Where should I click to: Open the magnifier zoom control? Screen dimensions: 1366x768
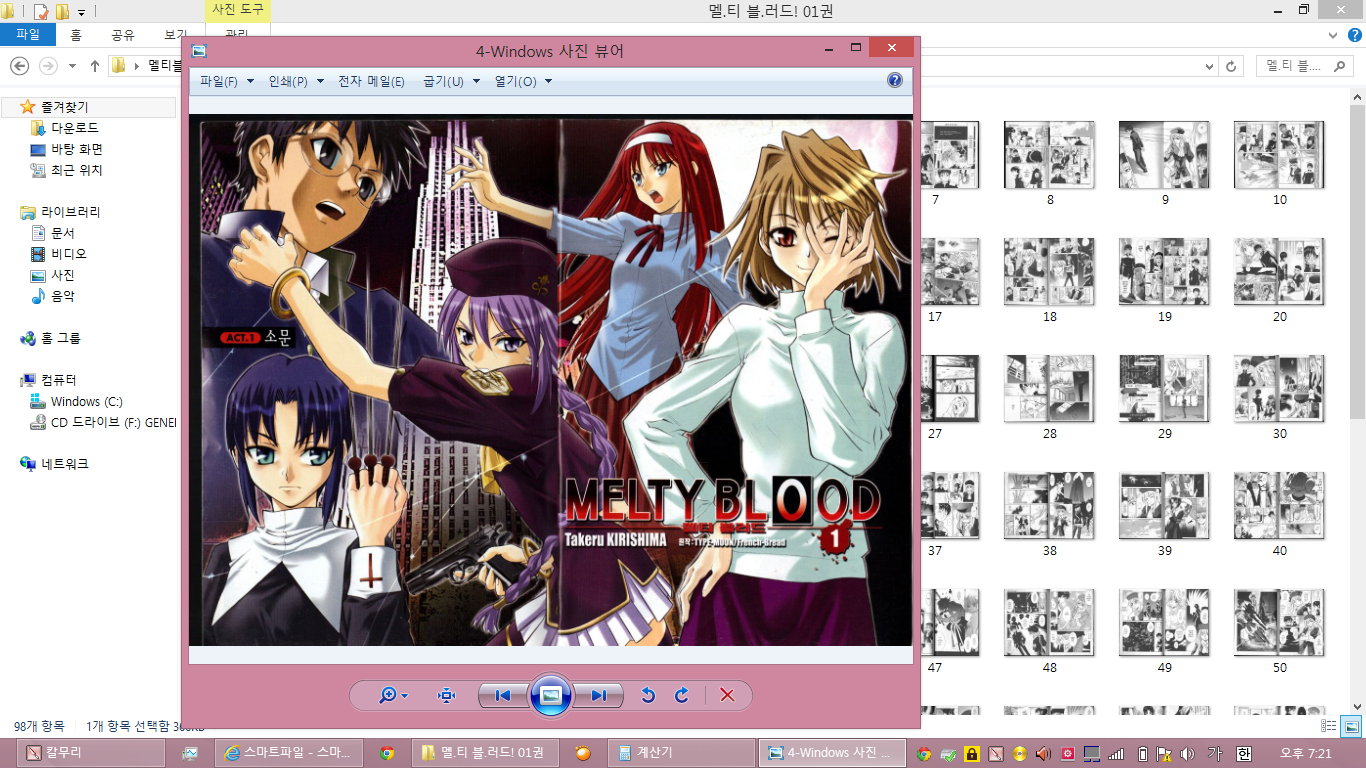[x=392, y=696]
